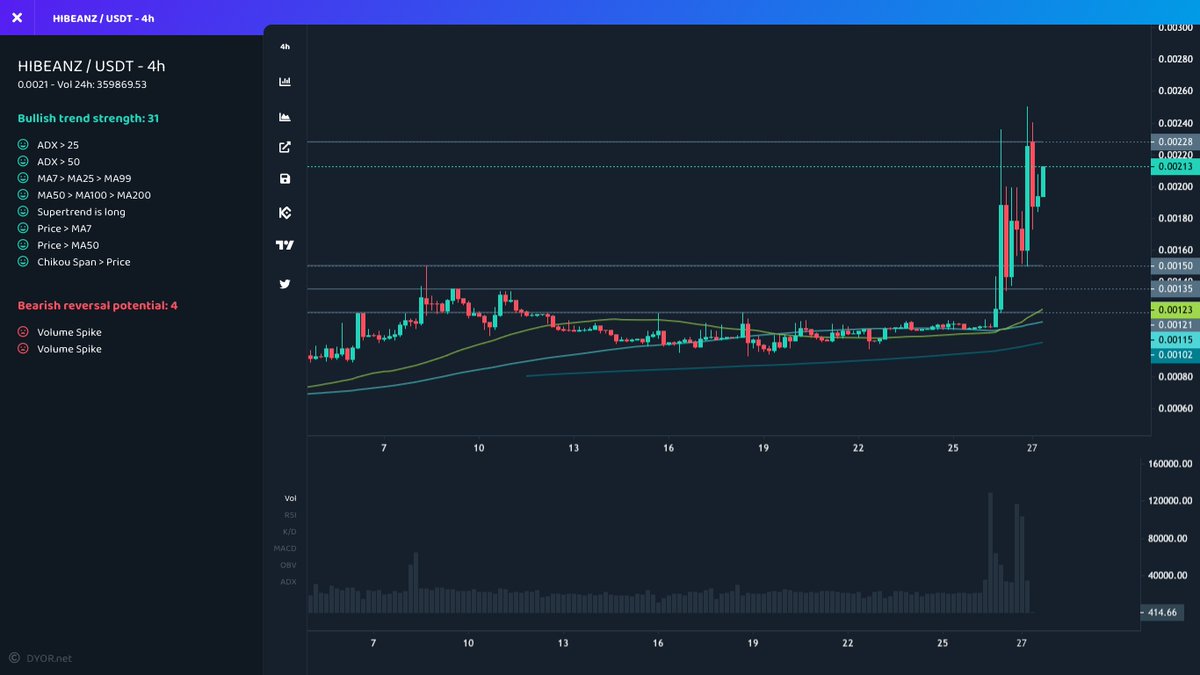Click the '0.0021 - Vol 24h: 359869.53' text
The height and width of the screenshot is (675, 1200).
tap(82, 84)
